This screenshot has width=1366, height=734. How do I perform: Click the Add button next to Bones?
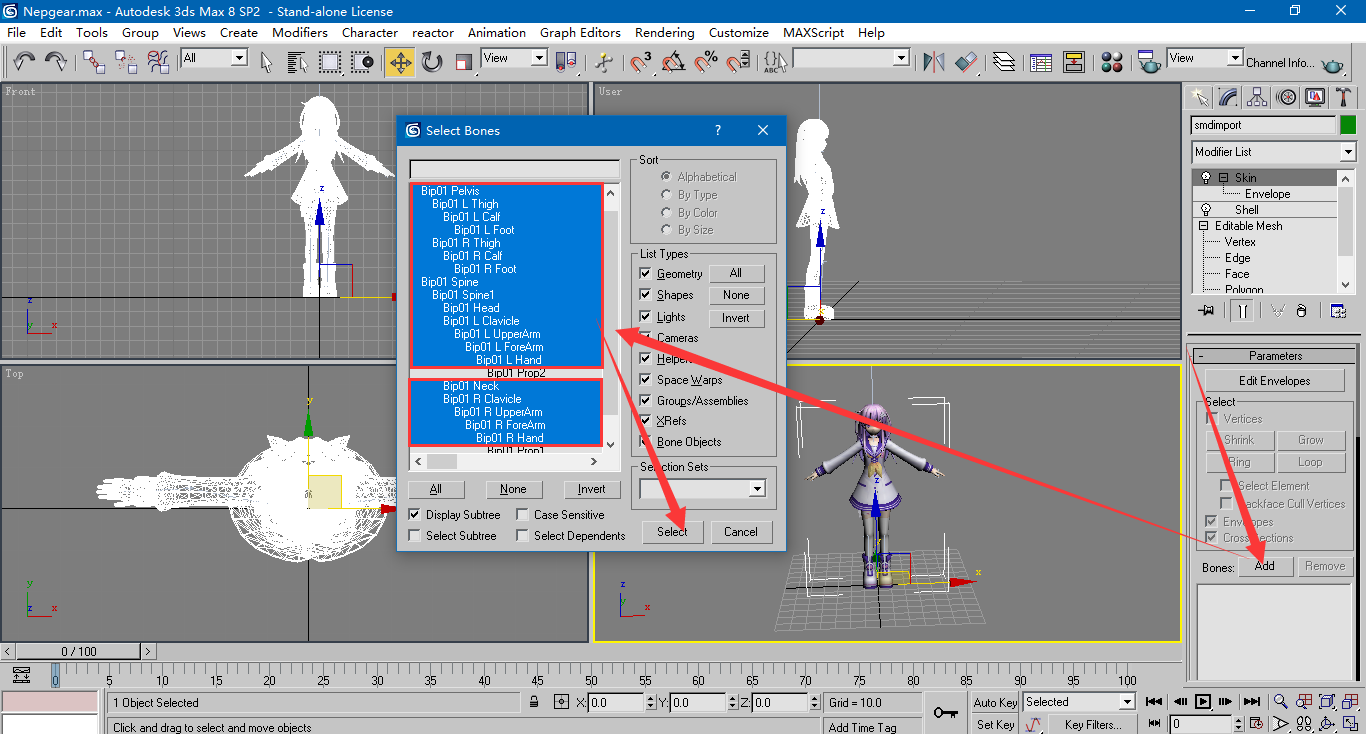coord(1265,566)
